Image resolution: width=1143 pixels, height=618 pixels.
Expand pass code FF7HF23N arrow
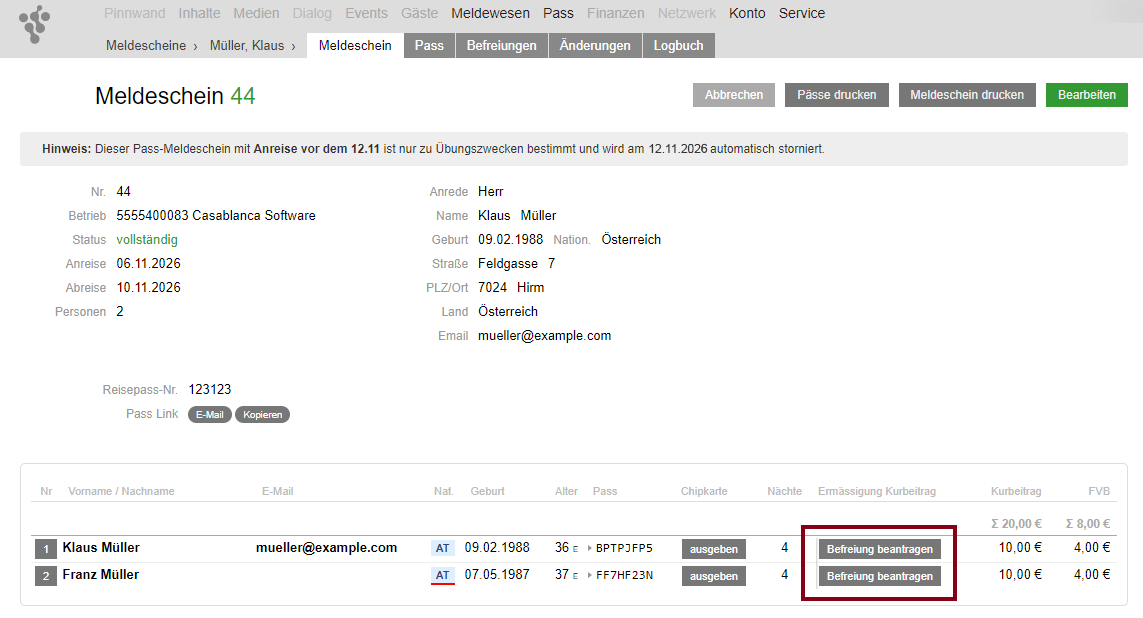588,576
